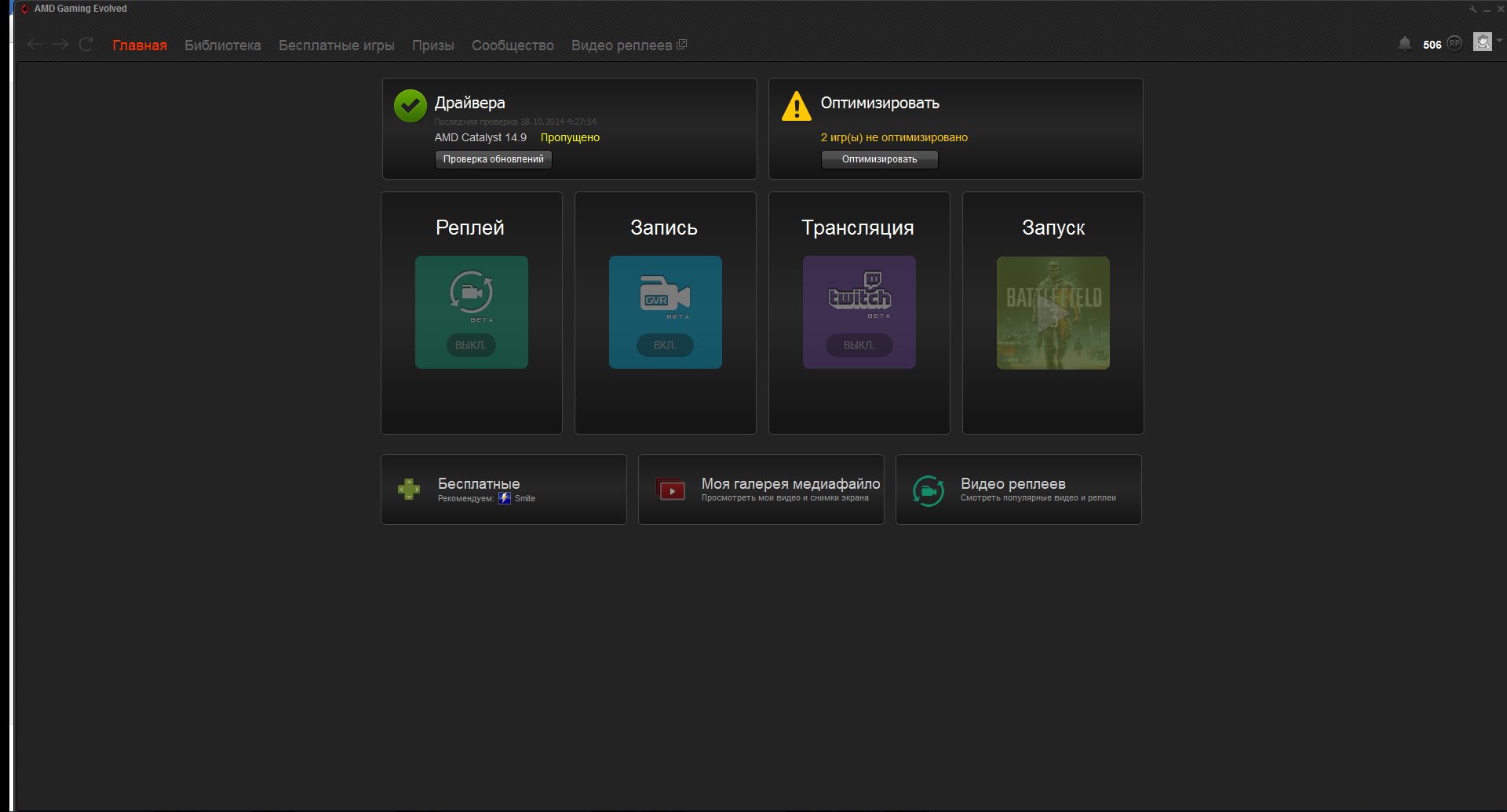The height and width of the screenshot is (812, 1507).
Task: Click the Трансляция heading
Action: click(x=858, y=228)
